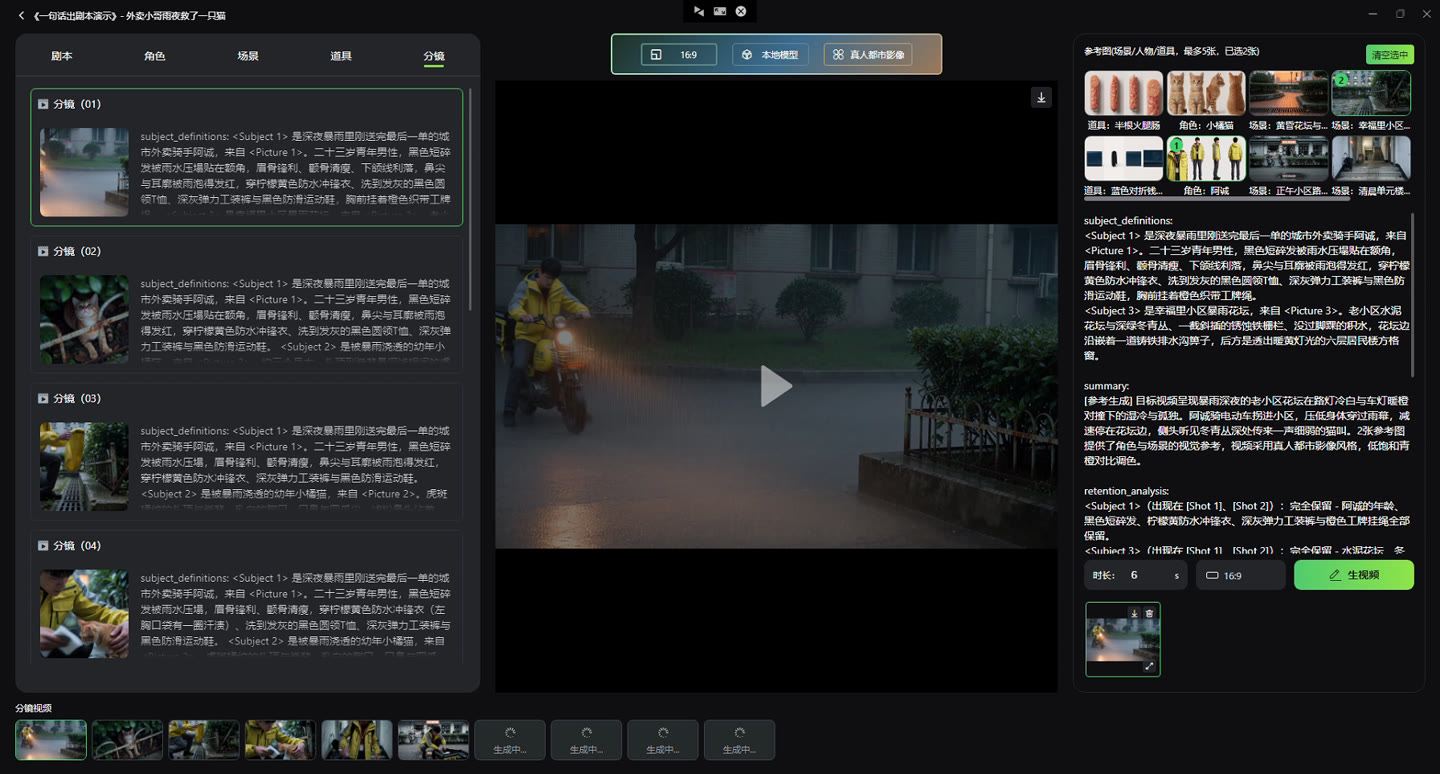This screenshot has height=774, width=1440.
Task: Delete the generated video via trash icon
Action: pyautogui.click(x=1149, y=613)
